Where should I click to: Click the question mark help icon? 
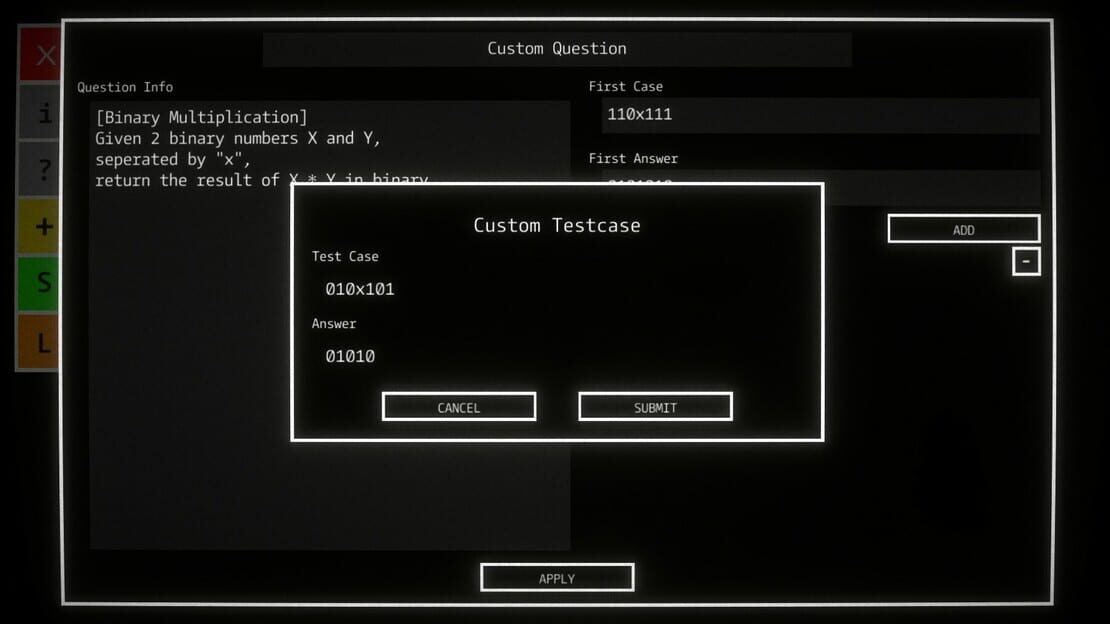[39, 169]
